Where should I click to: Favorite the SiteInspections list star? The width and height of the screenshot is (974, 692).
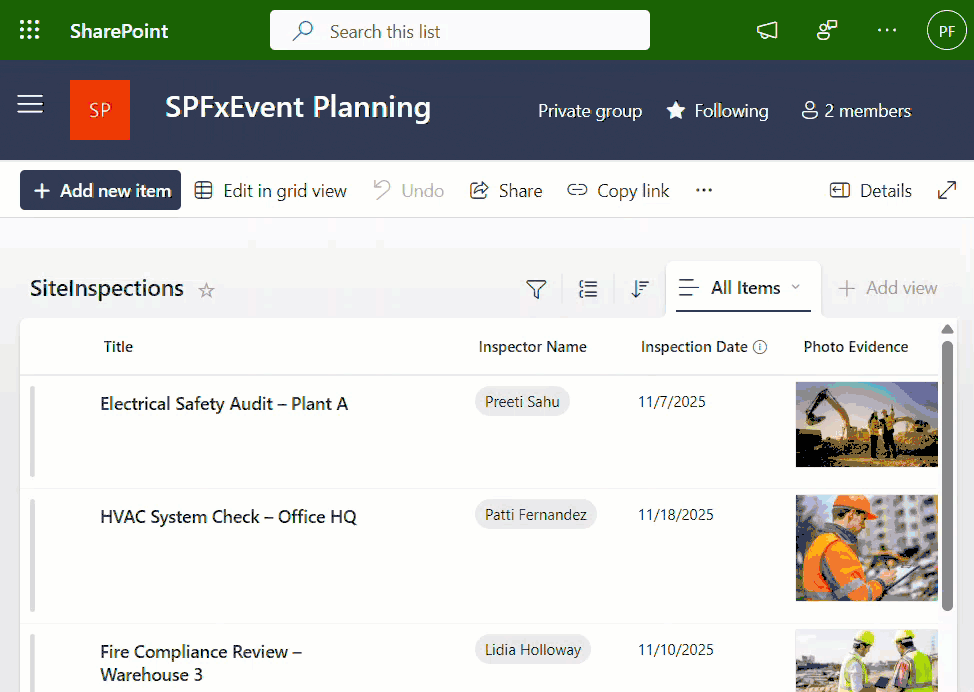click(x=206, y=290)
